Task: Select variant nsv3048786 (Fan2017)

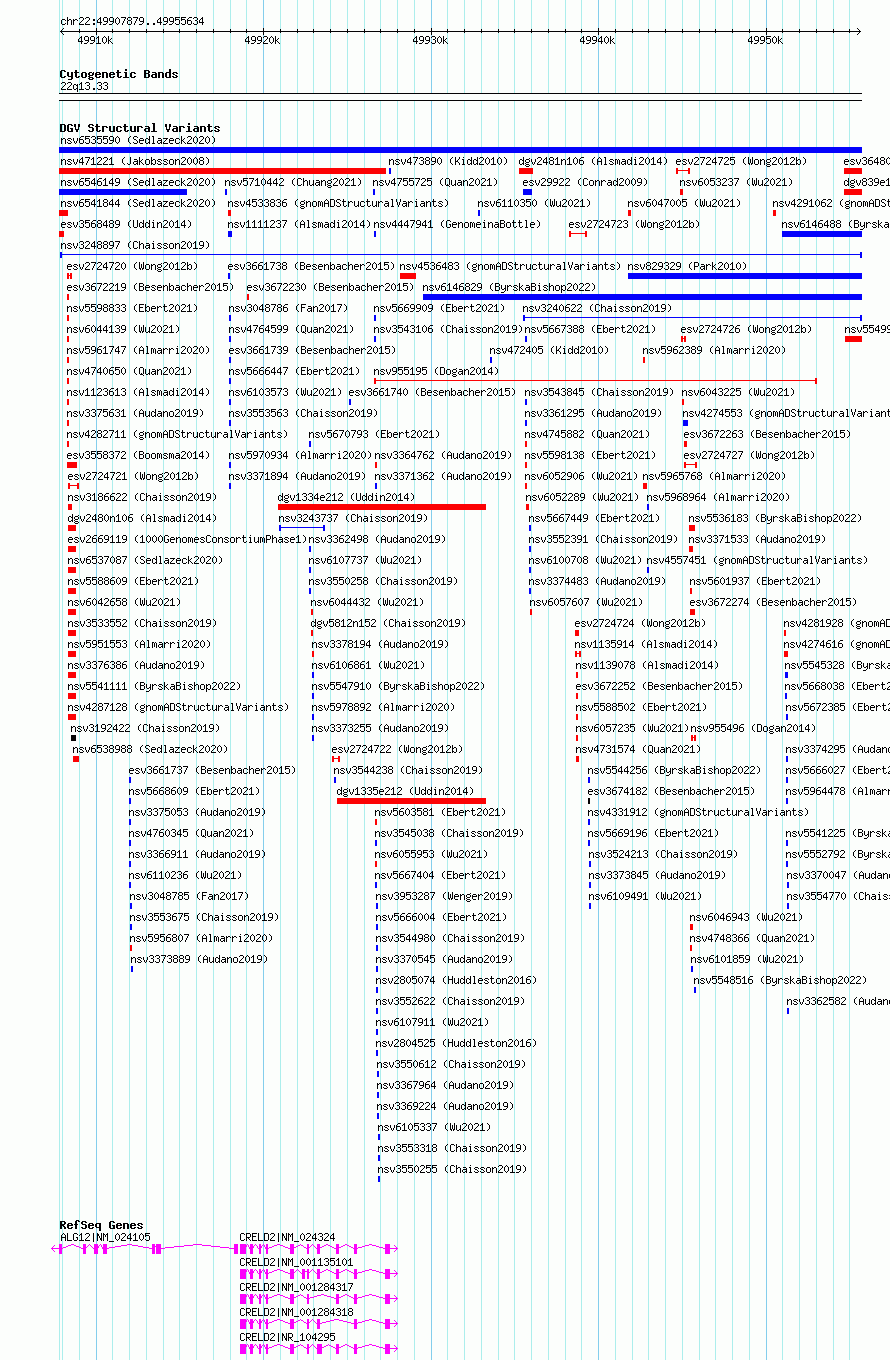Action: click(x=289, y=308)
